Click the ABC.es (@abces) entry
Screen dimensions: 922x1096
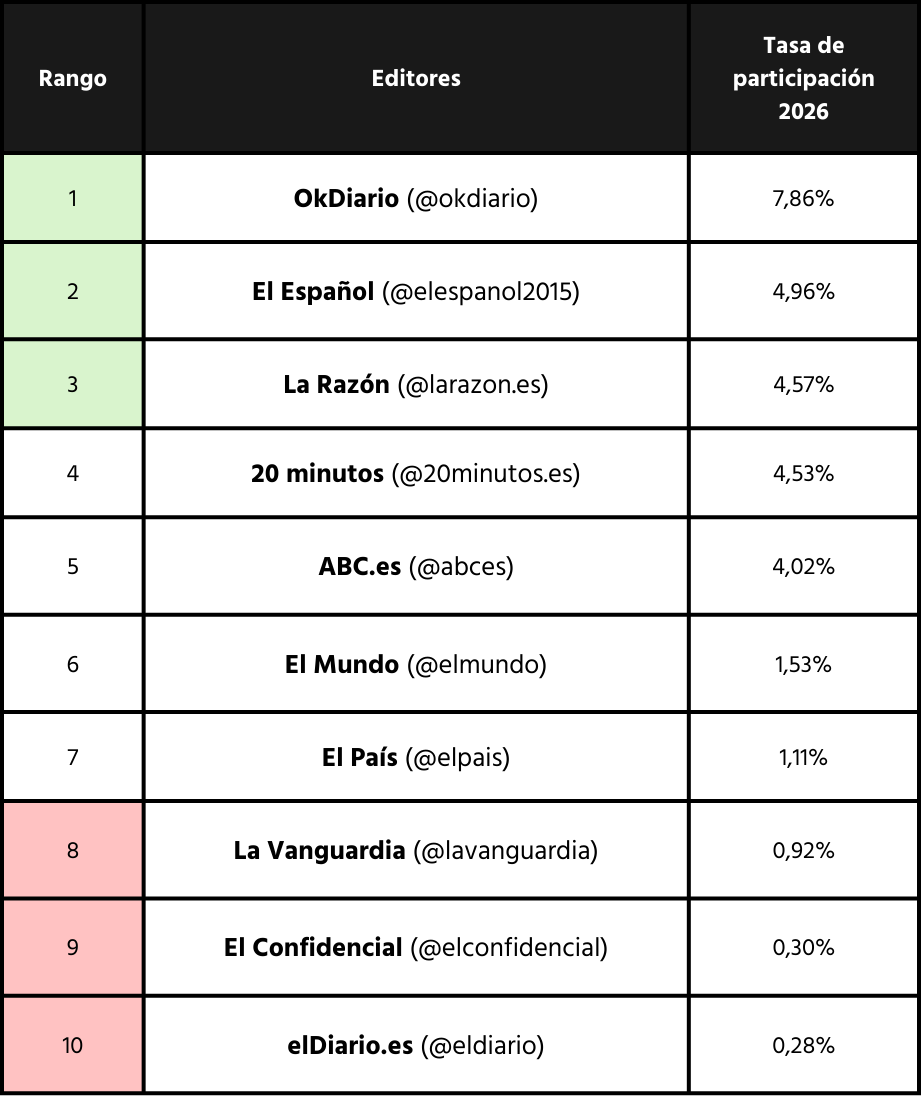(x=416, y=566)
